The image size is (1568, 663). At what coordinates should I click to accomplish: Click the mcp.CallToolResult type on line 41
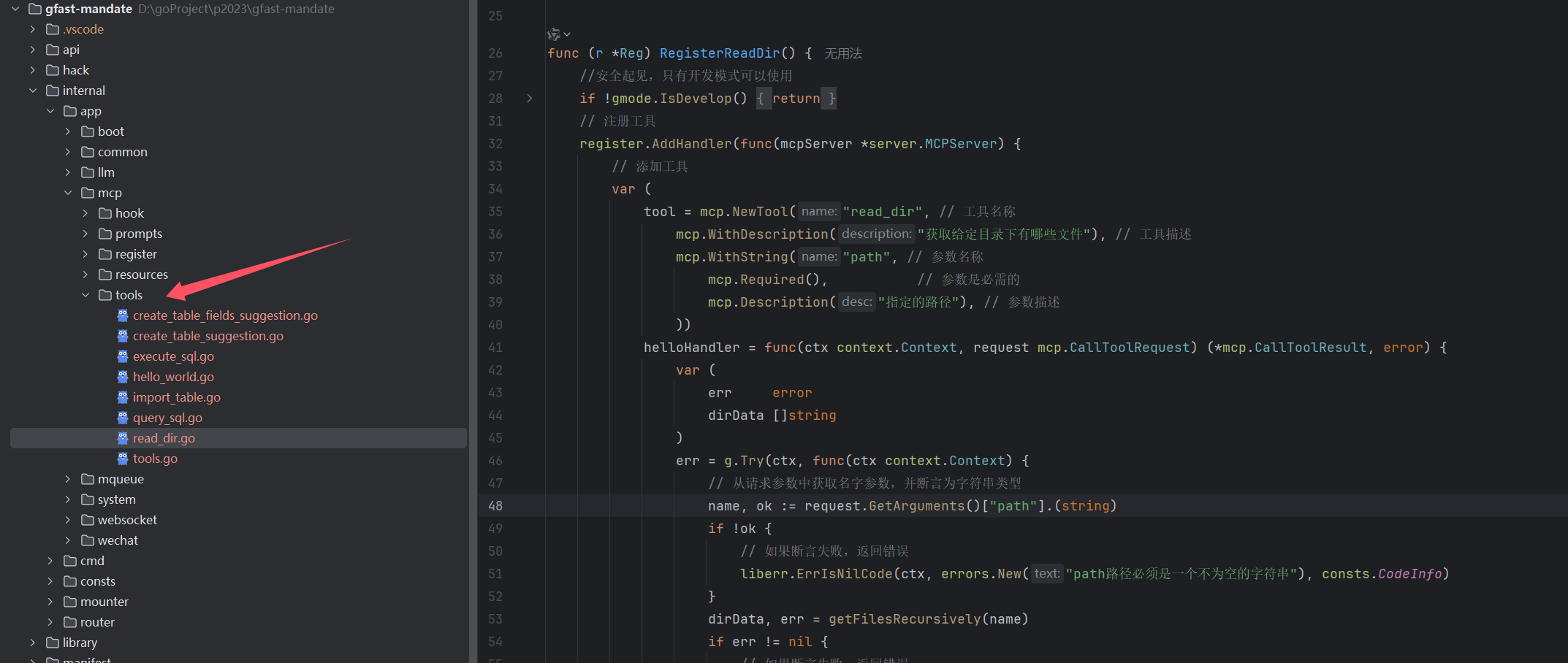(1295, 348)
